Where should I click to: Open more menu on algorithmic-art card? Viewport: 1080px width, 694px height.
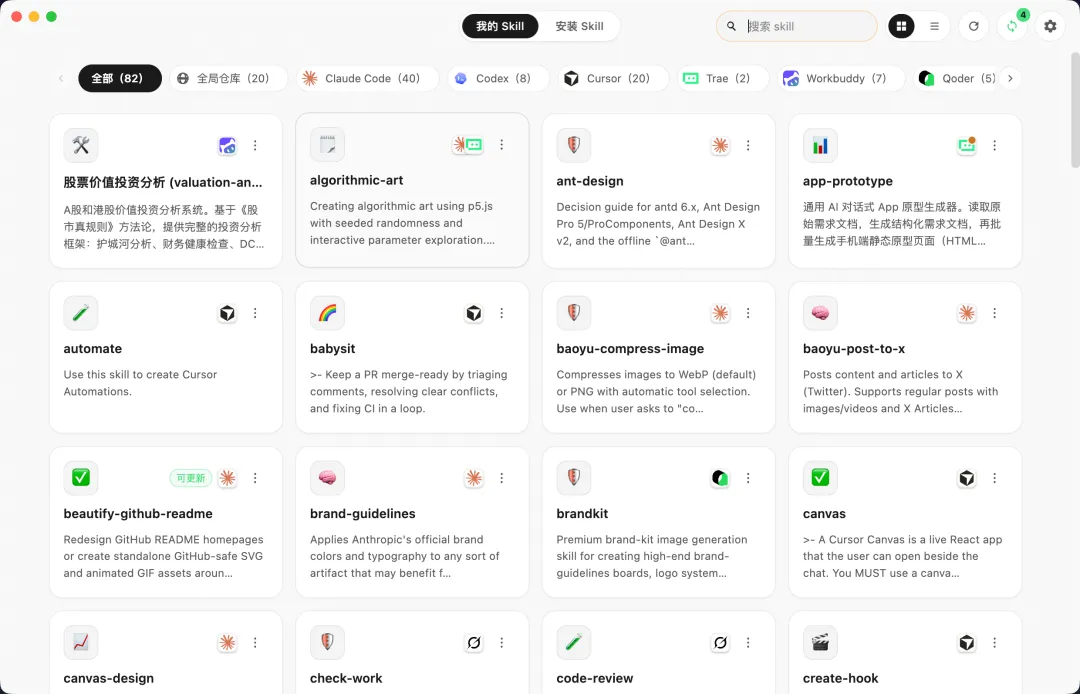501,145
